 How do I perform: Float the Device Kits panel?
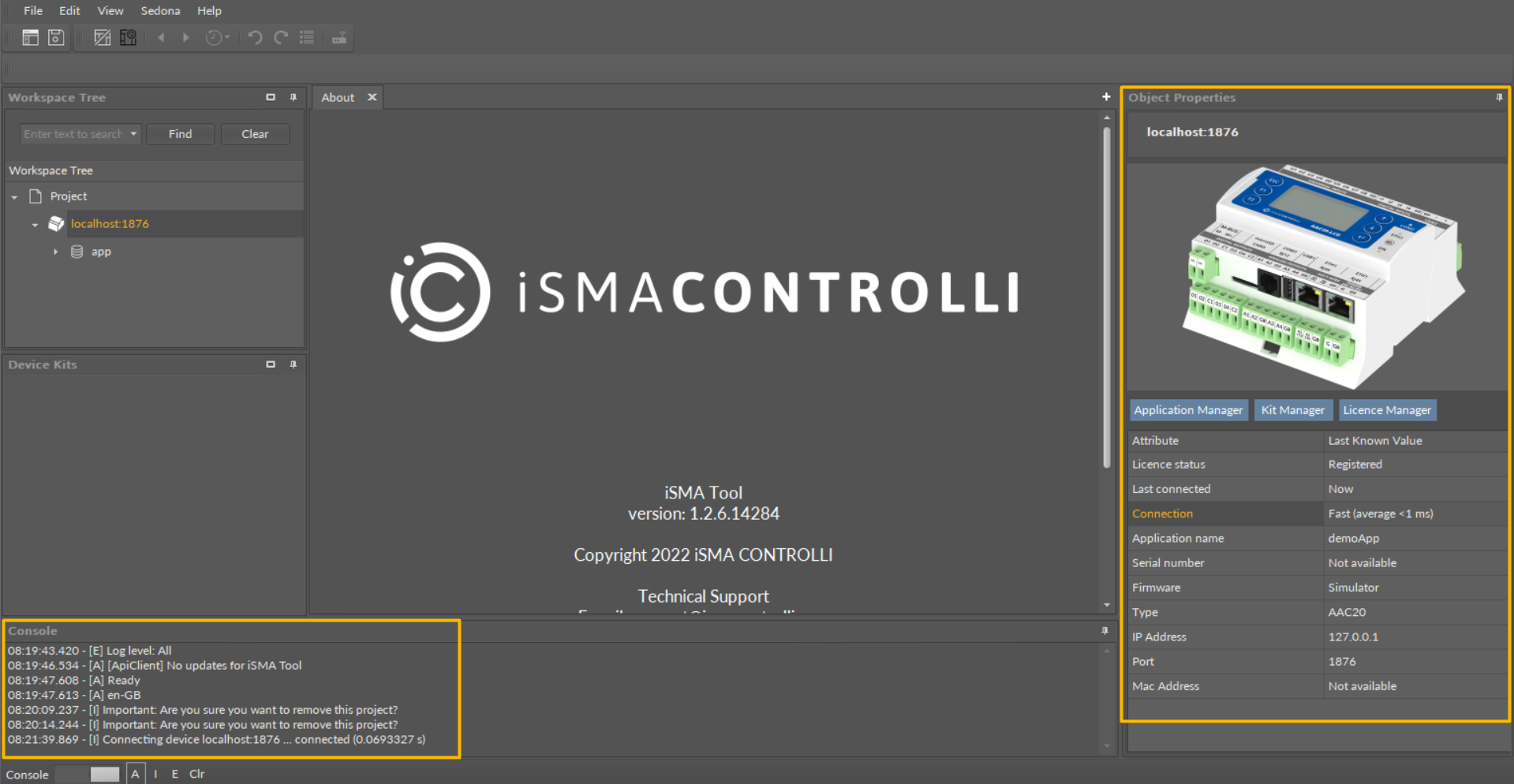271,364
